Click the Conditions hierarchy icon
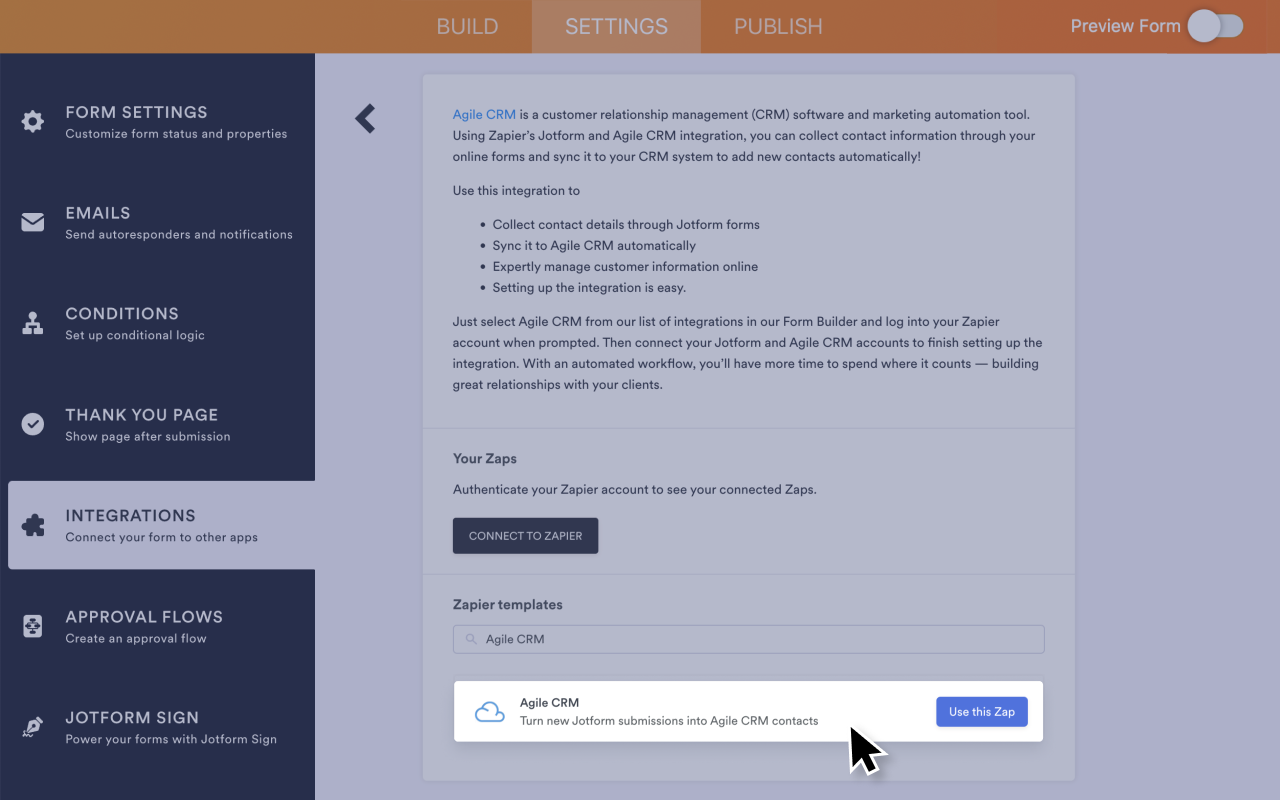 click(x=33, y=323)
